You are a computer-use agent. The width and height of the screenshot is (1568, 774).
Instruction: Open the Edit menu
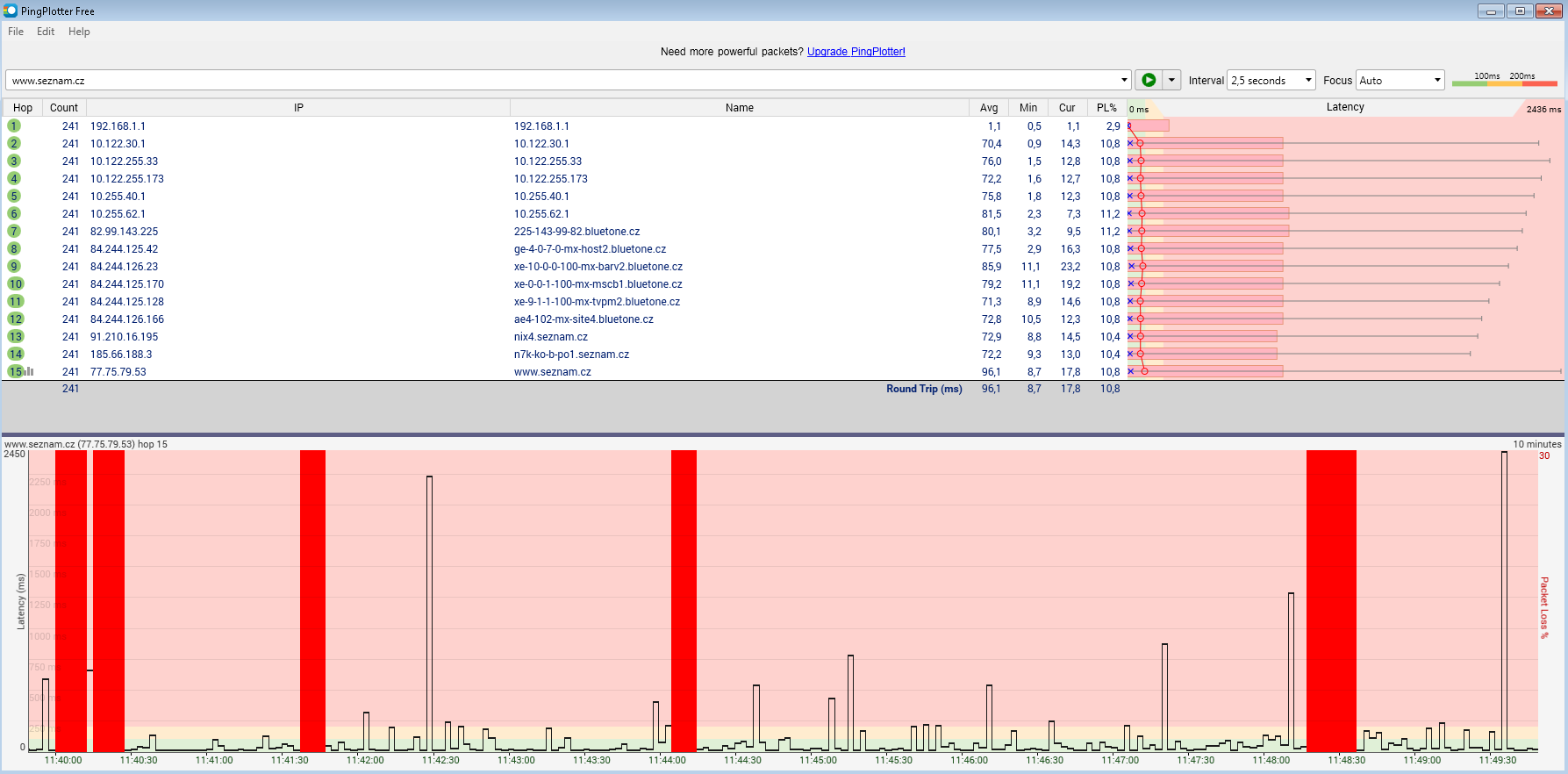click(x=46, y=32)
